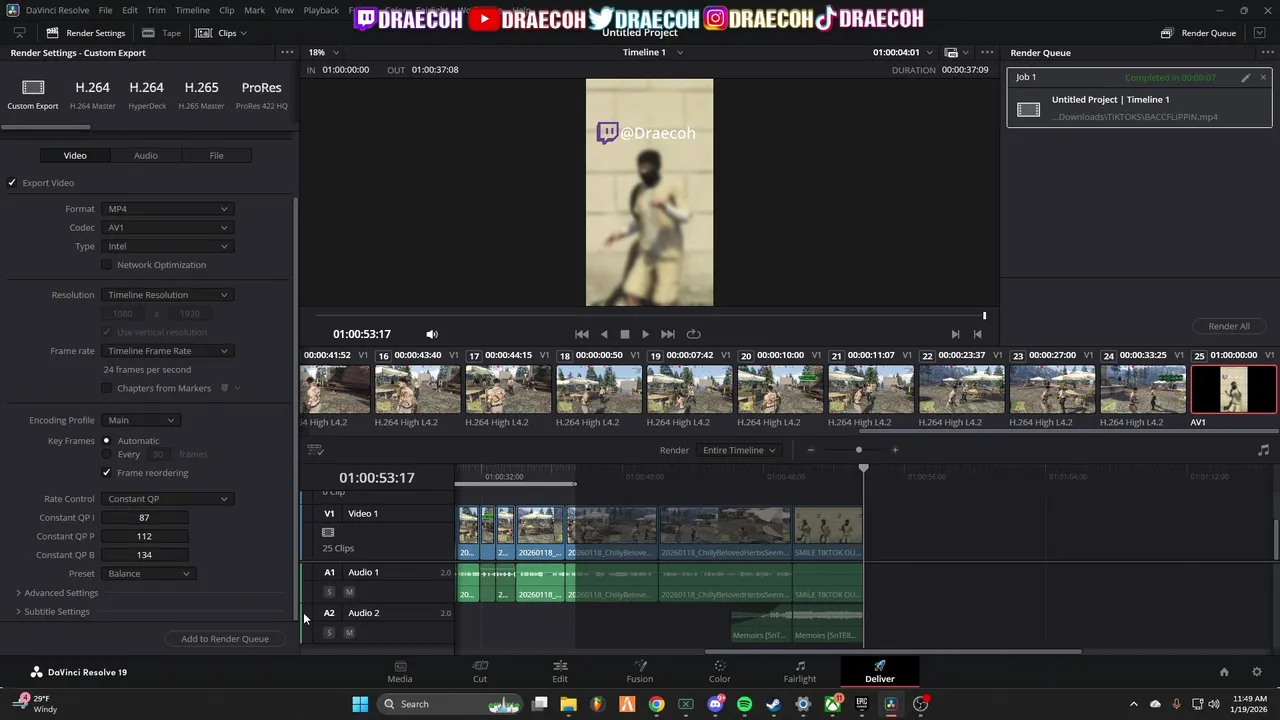1280x720 pixels.
Task: Open the Resolution dropdown
Action: coord(168,295)
